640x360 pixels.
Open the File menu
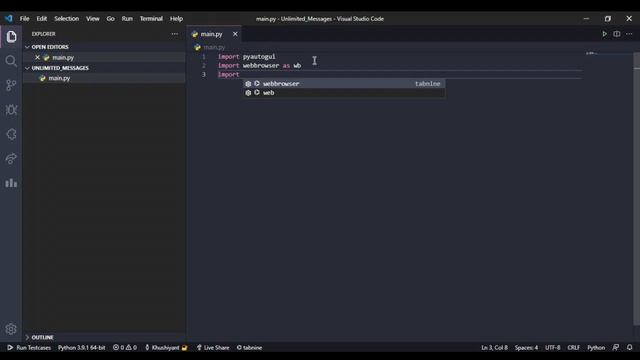pos(24,18)
